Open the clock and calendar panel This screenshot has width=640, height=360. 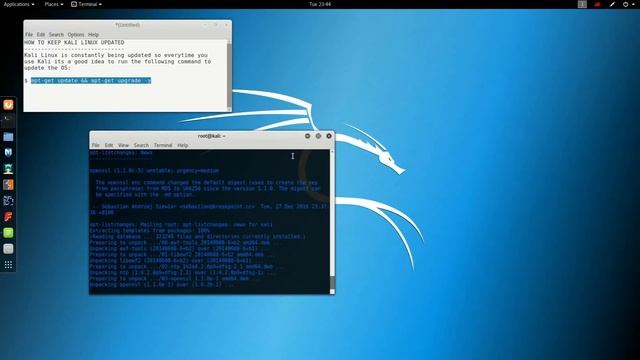pos(320,4)
